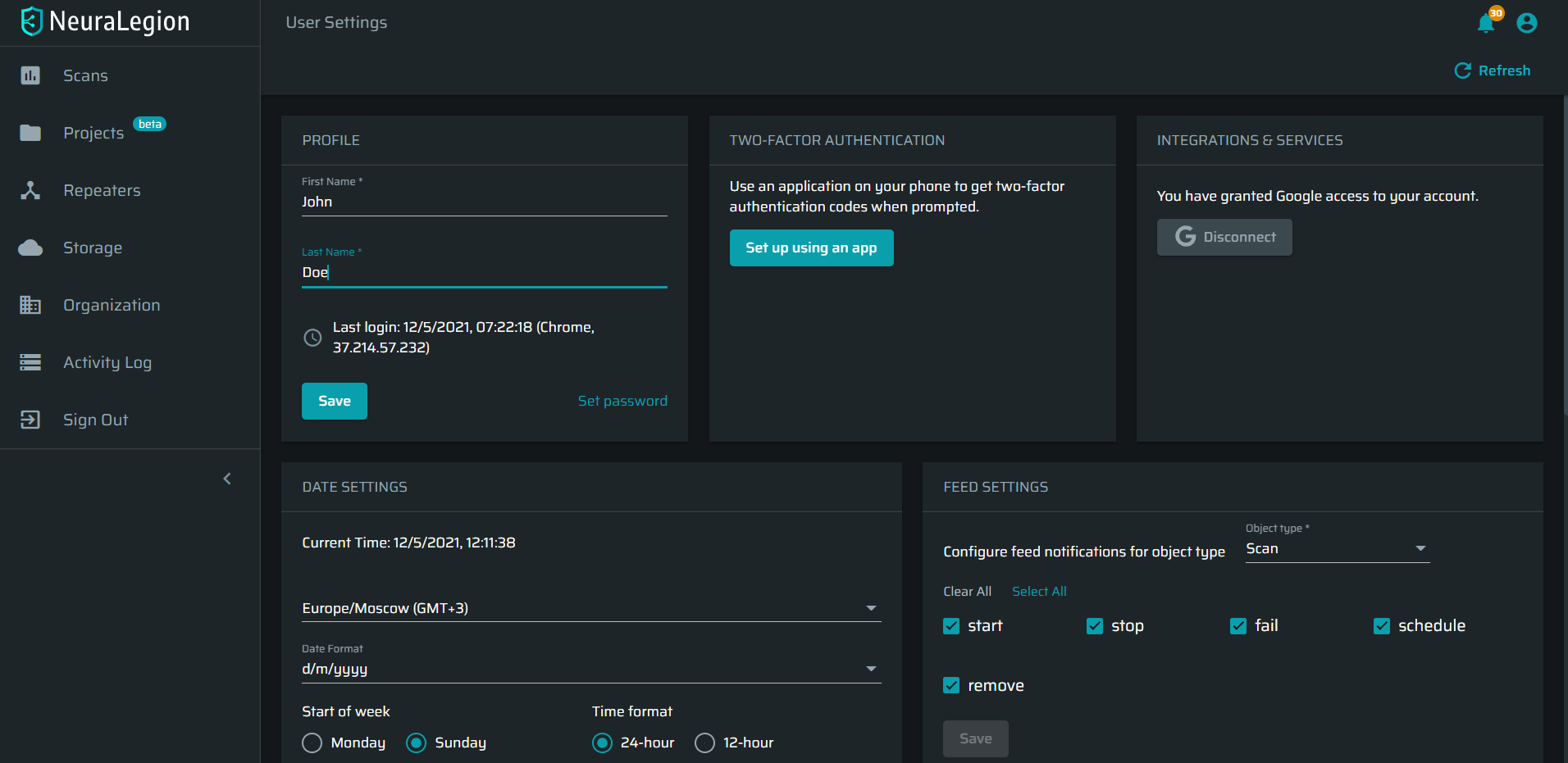Collapse the sidebar with the chevron
The width and height of the screenshot is (1568, 763).
[227, 479]
